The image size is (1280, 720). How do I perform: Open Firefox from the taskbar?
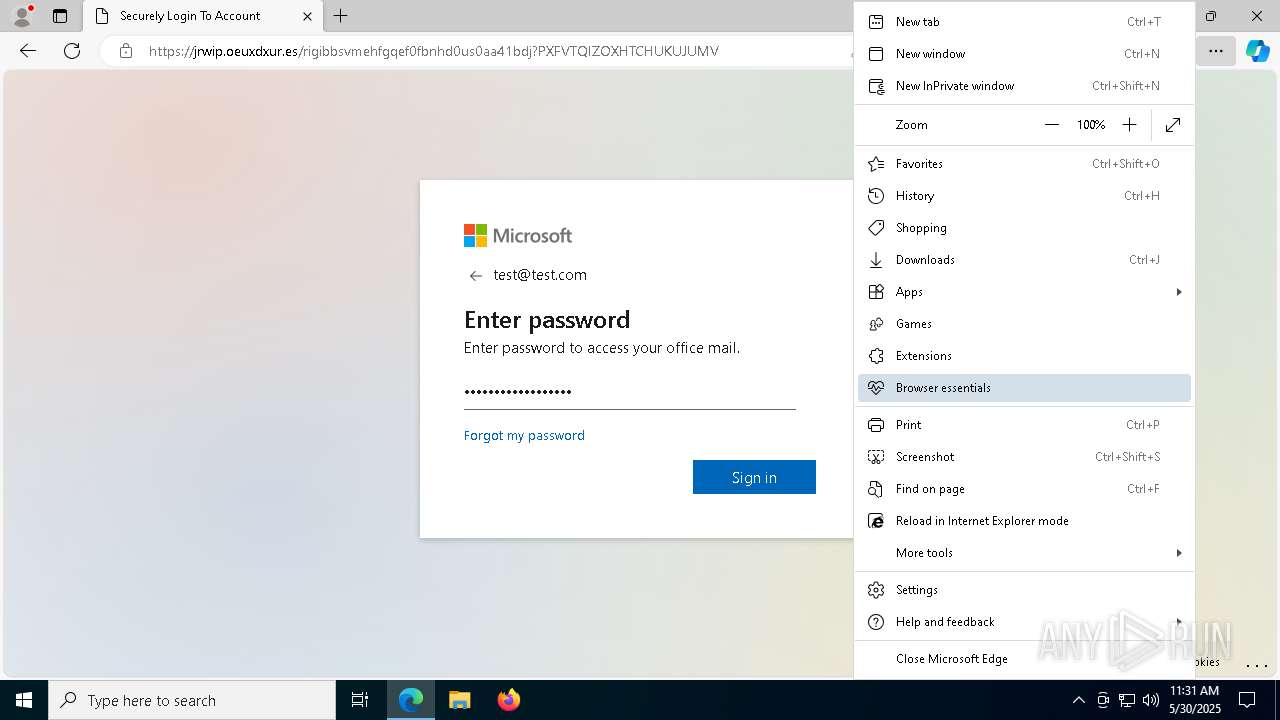point(508,700)
